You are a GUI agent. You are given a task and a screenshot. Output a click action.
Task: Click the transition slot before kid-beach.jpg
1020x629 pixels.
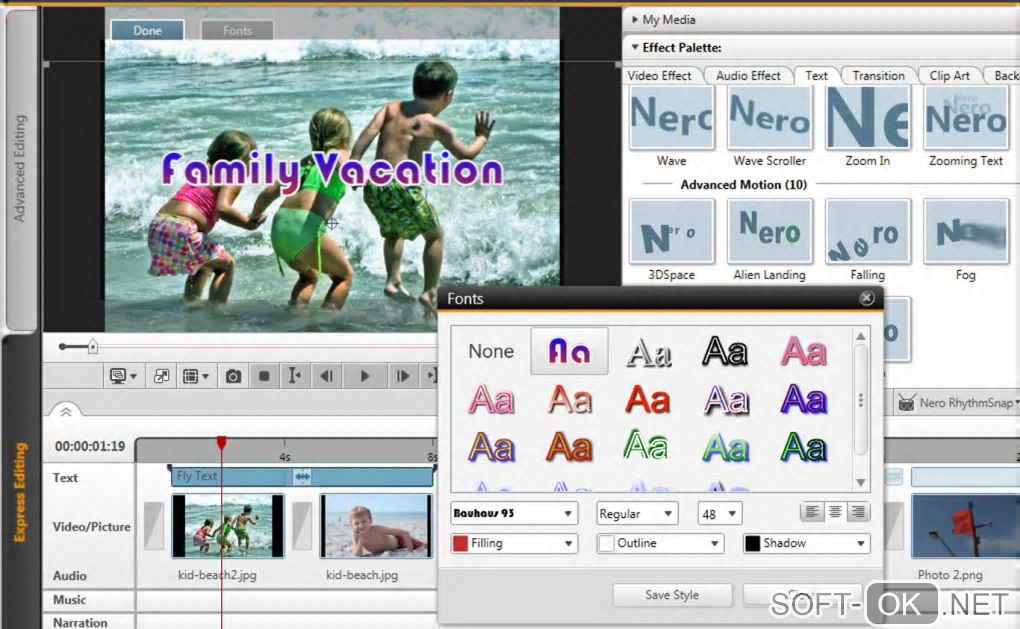click(x=302, y=526)
